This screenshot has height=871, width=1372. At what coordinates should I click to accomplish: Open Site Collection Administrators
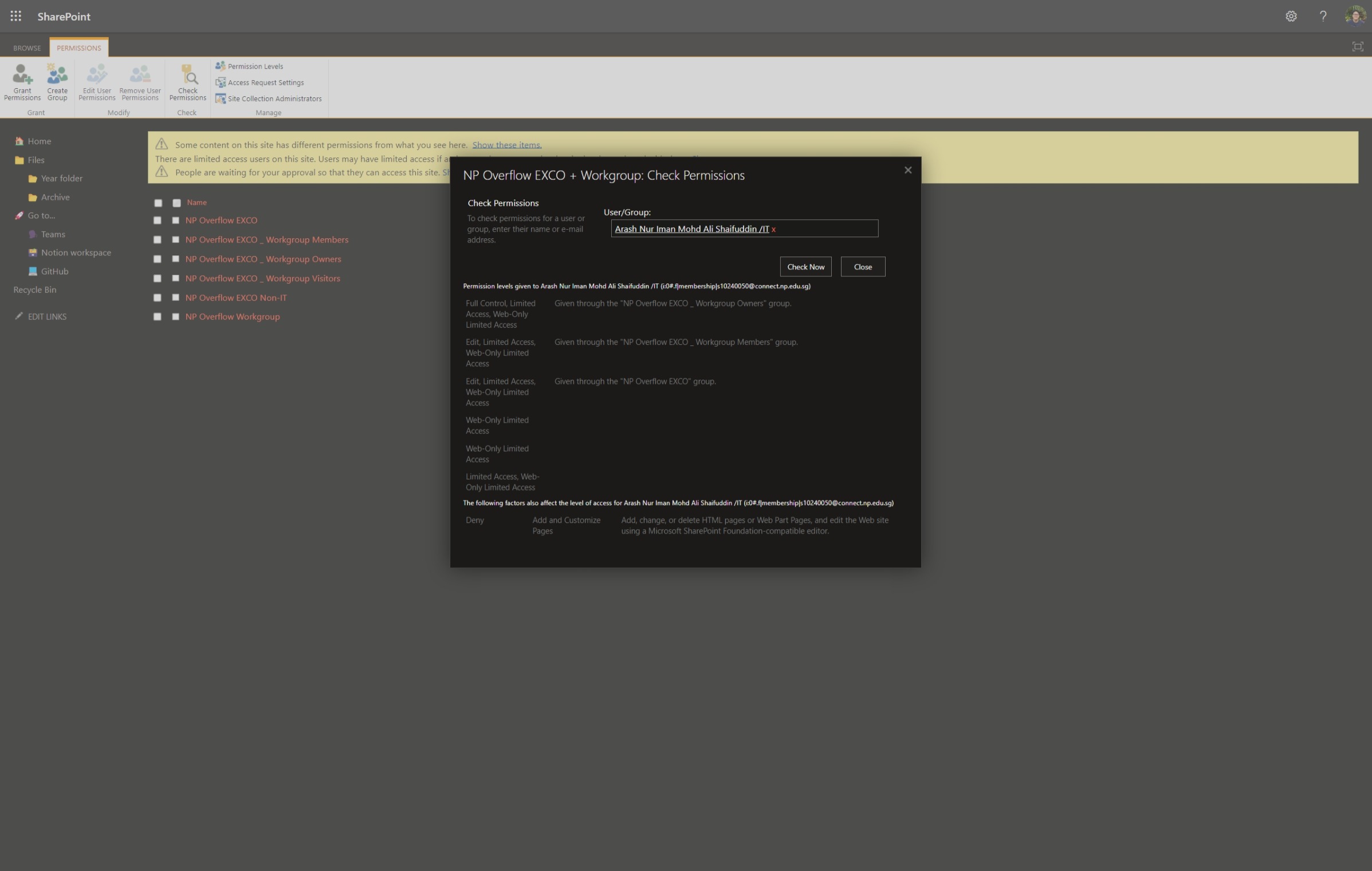[274, 98]
